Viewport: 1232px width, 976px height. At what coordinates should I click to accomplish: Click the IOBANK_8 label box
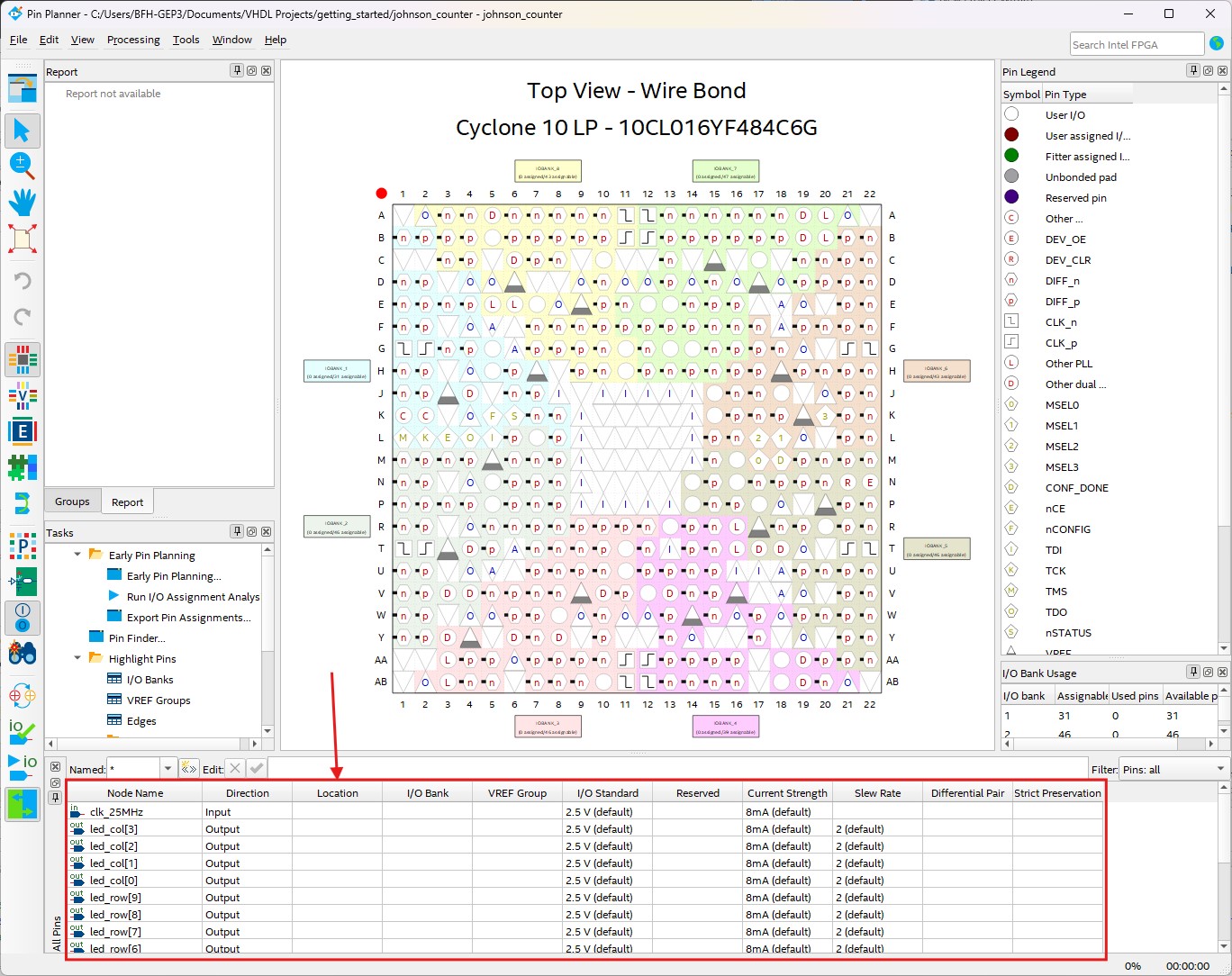click(x=548, y=171)
